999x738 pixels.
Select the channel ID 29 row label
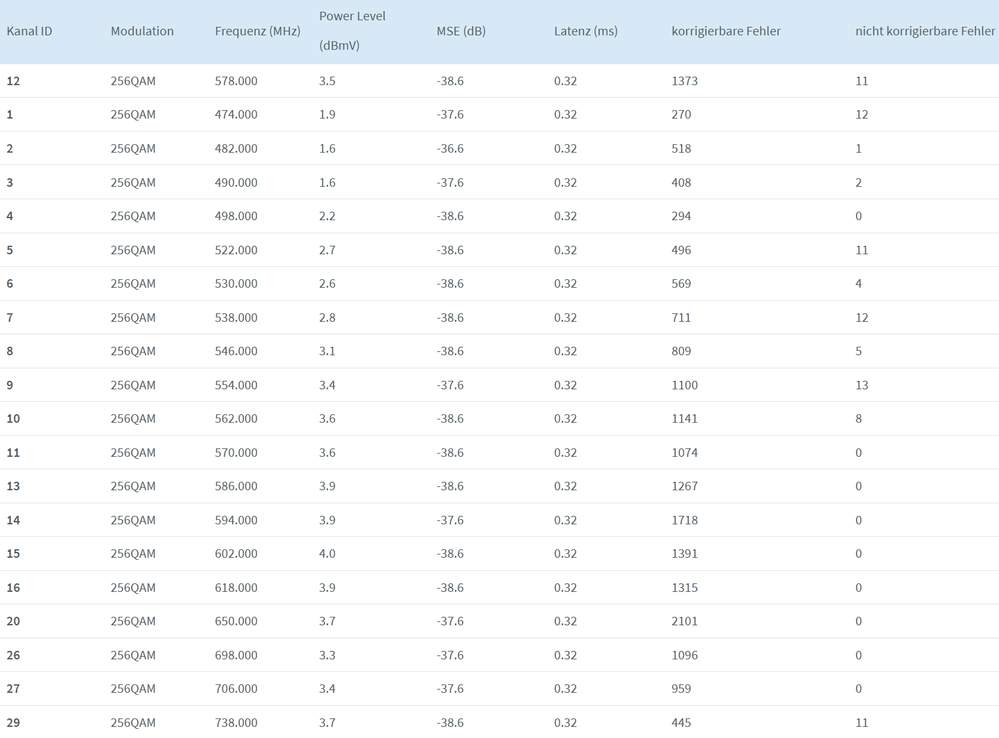(x=13, y=723)
